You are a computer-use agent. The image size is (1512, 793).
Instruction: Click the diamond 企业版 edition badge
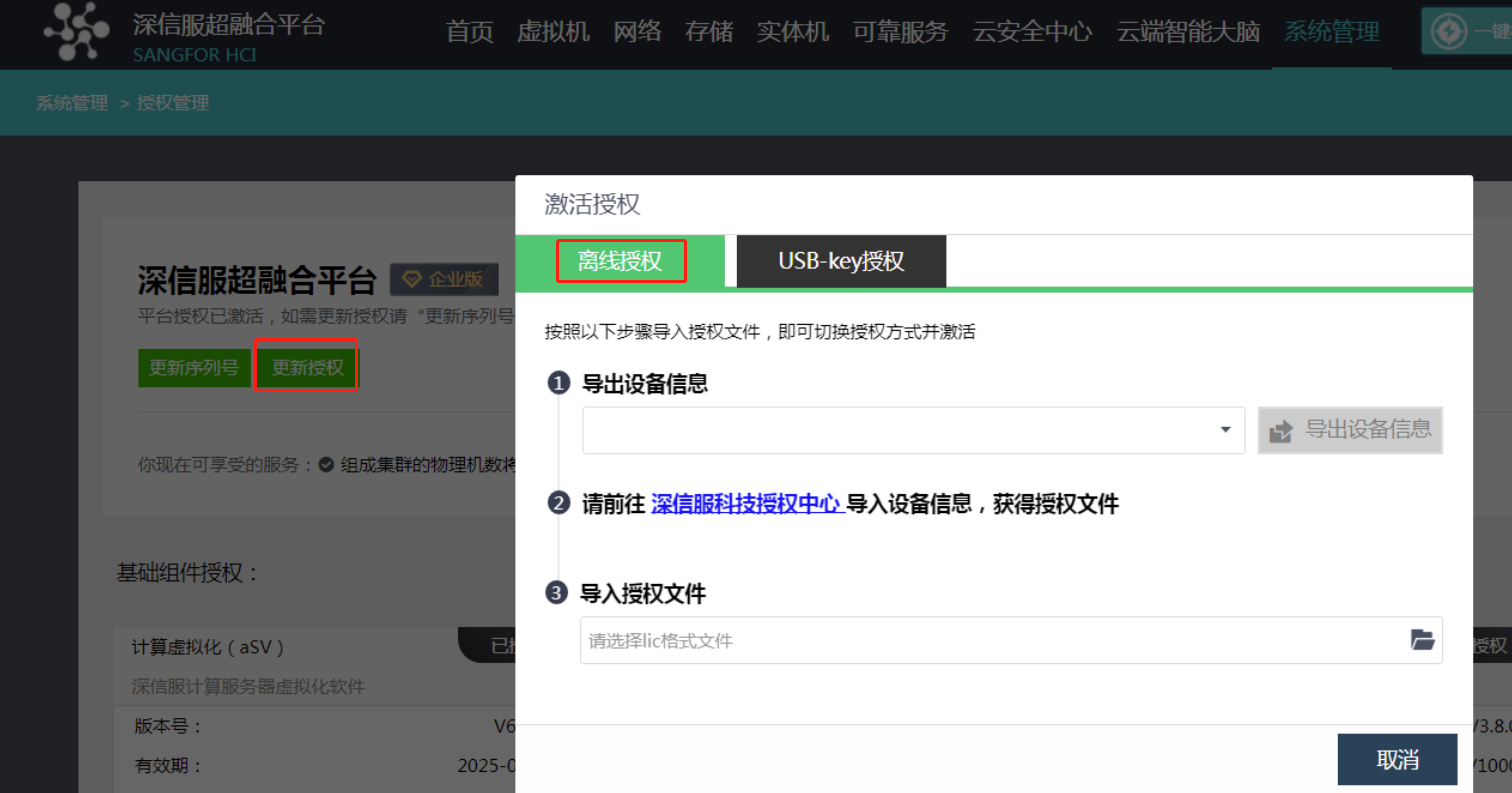pos(443,279)
